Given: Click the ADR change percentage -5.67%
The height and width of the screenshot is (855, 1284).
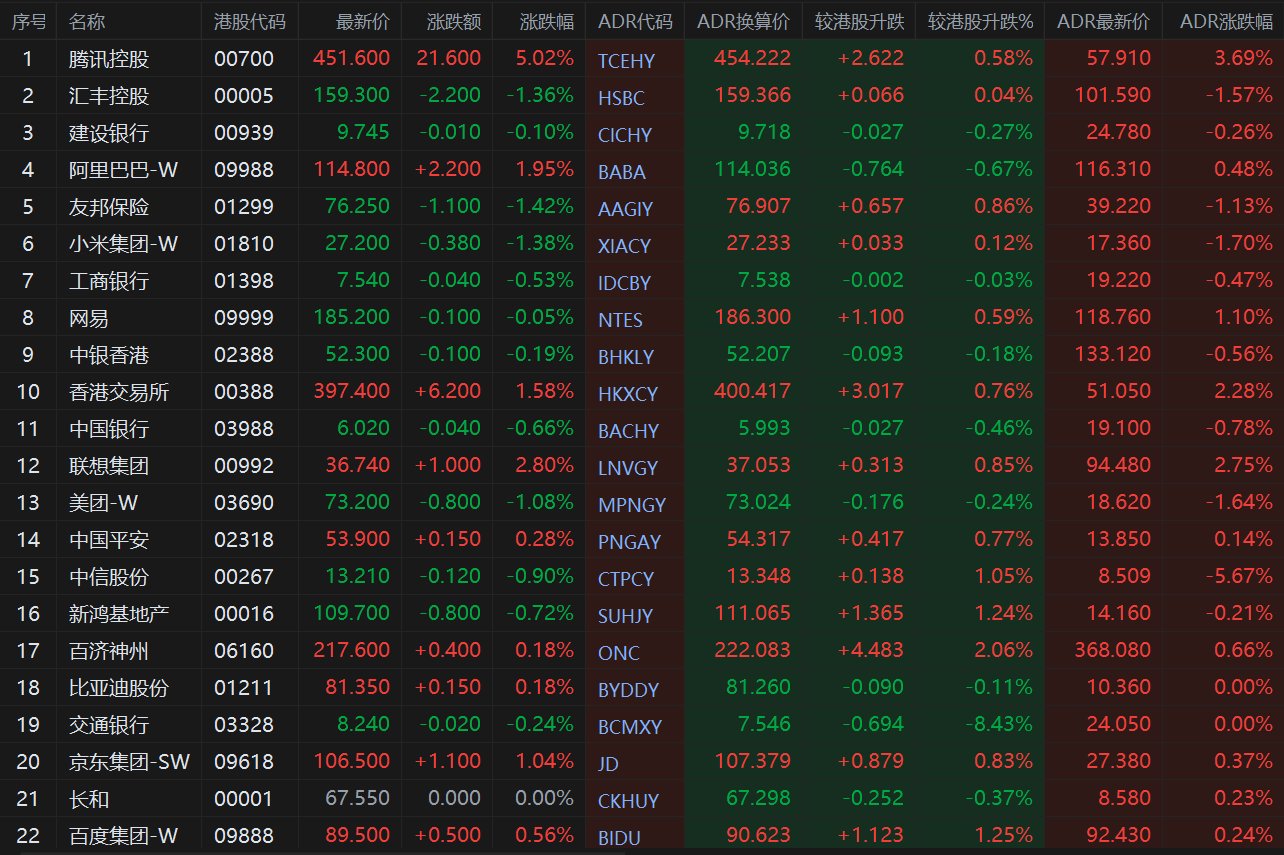Looking at the screenshot, I should [x=1240, y=577].
